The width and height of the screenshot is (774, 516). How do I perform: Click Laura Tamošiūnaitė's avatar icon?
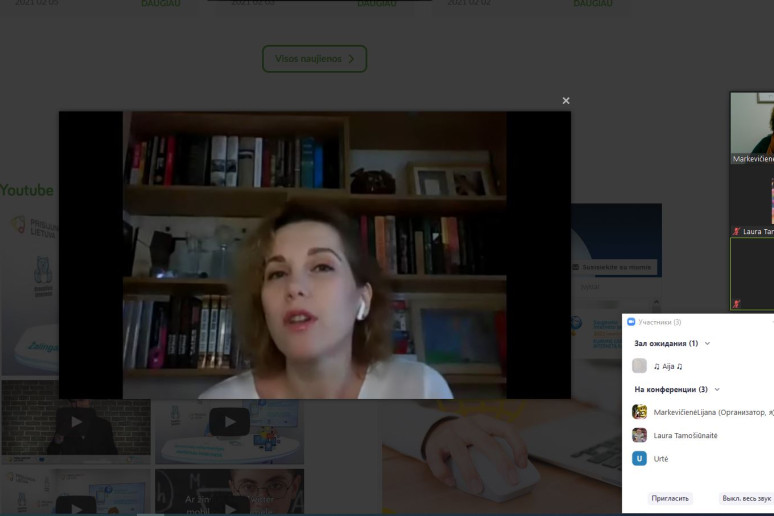(x=639, y=435)
